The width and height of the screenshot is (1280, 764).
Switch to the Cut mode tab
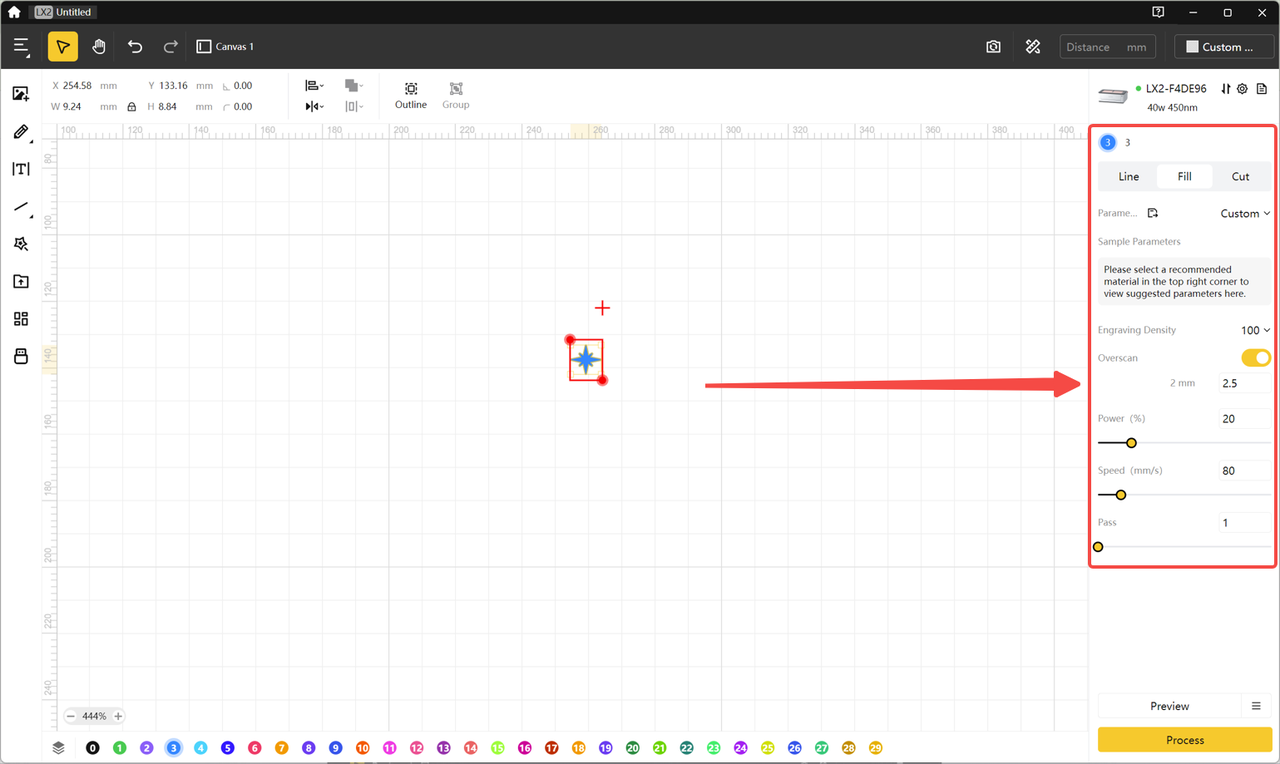[1240, 176]
